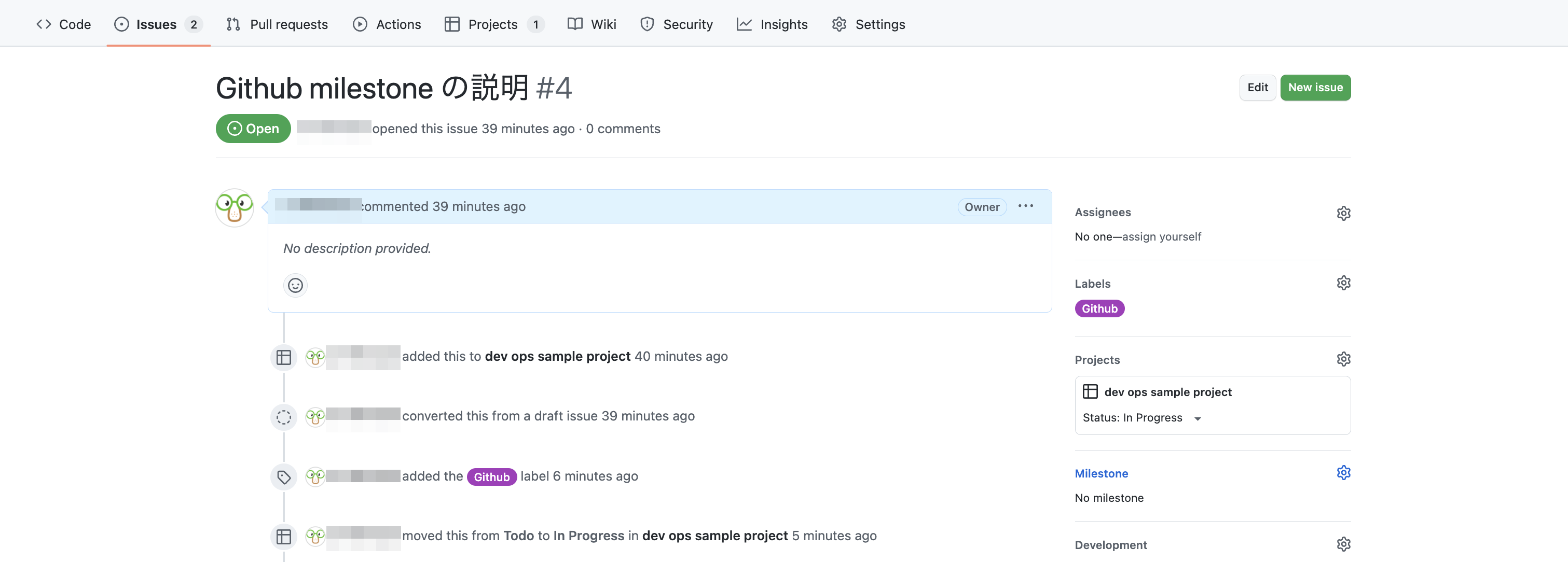Click the Milestone gear icon
The image size is (1568, 562).
click(x=1343, y=473)
